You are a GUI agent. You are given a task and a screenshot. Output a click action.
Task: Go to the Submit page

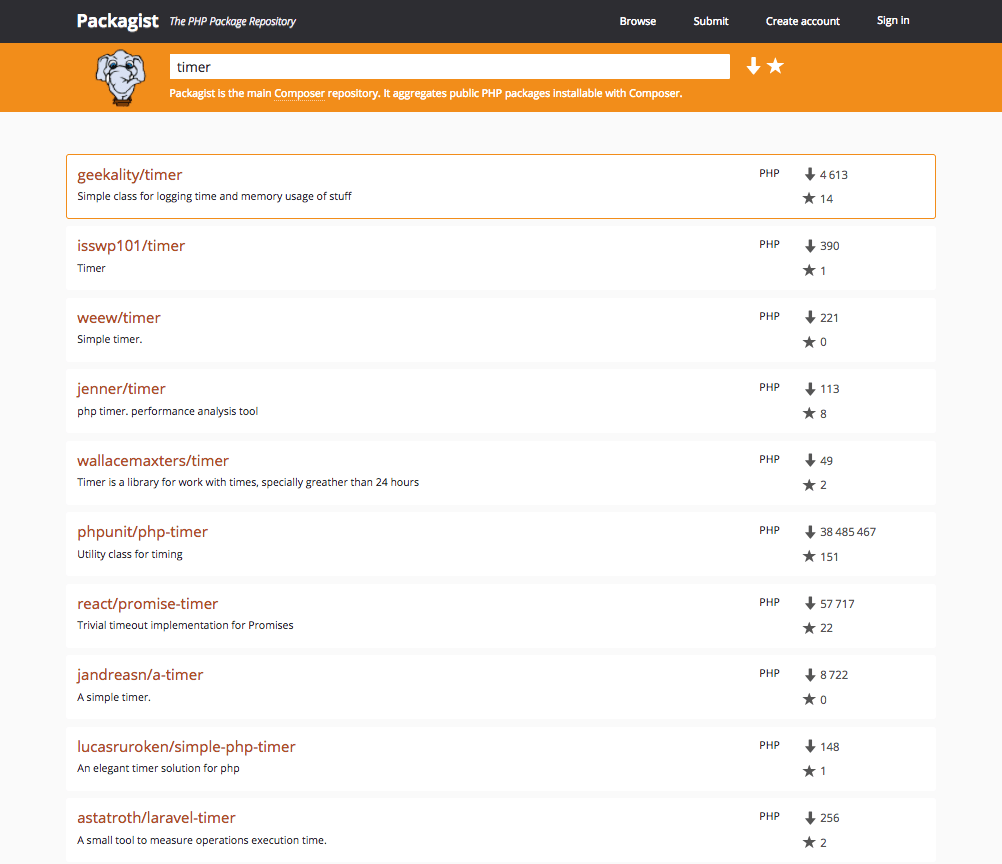click(711, 21)
